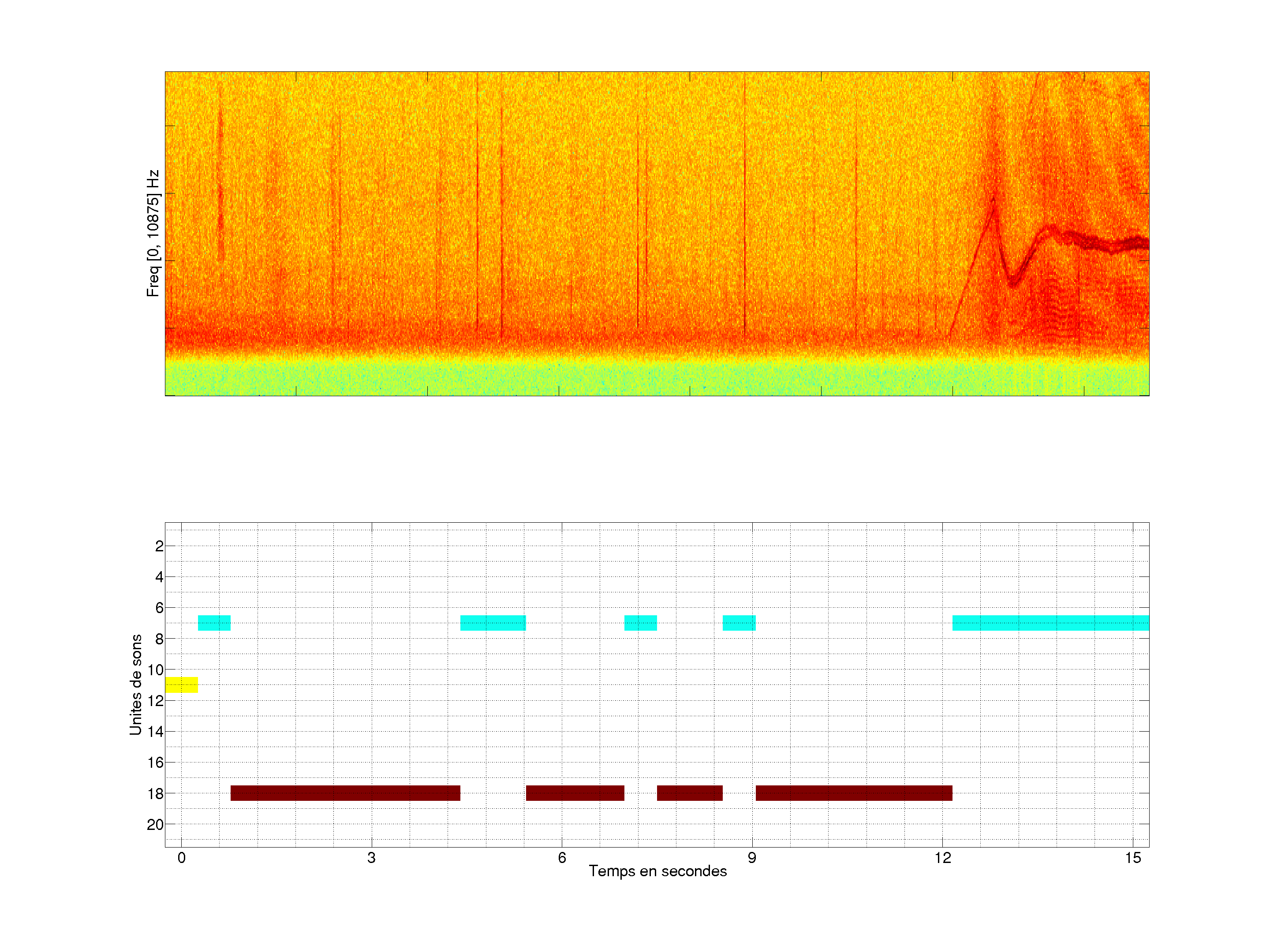
Task: Click the longest dark red bar at unit 18
Action: pos(345,793)
